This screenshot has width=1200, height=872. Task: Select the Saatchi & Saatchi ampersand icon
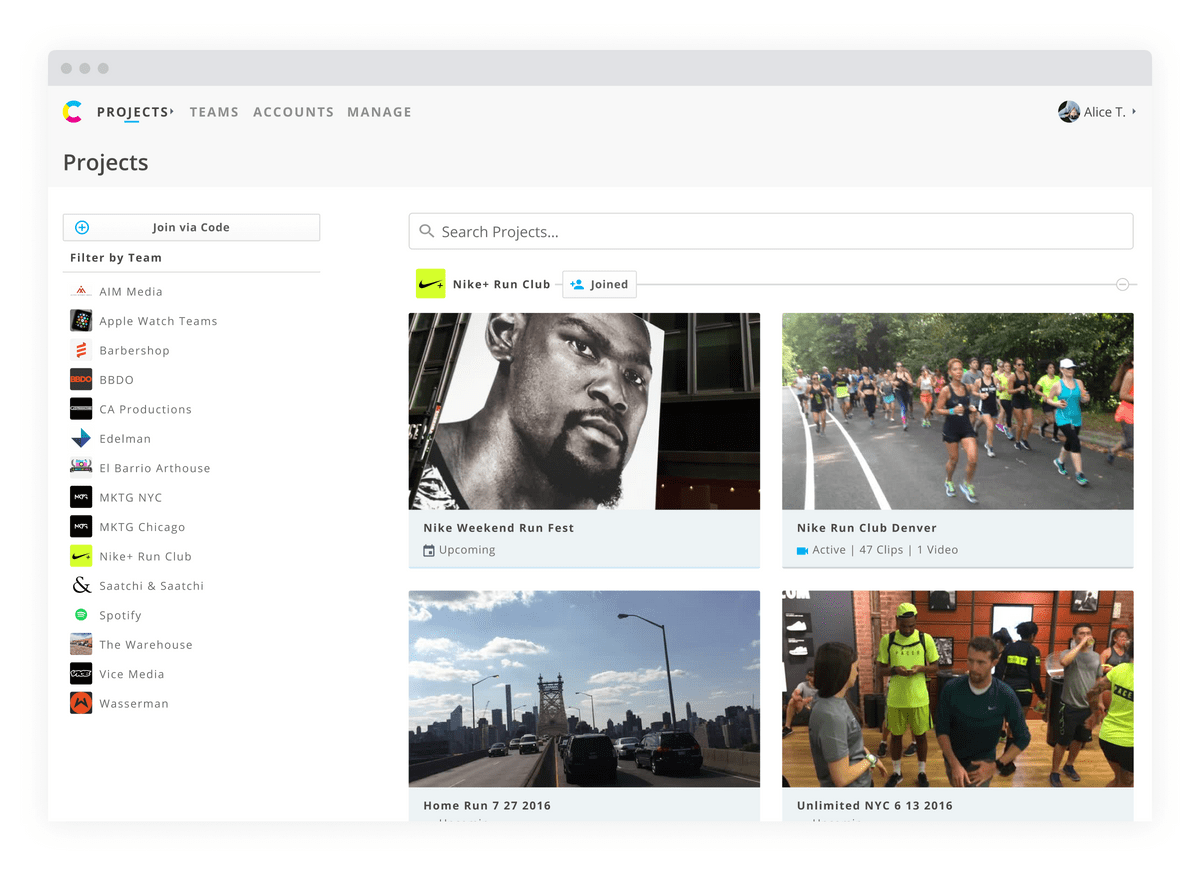point(81,586)
